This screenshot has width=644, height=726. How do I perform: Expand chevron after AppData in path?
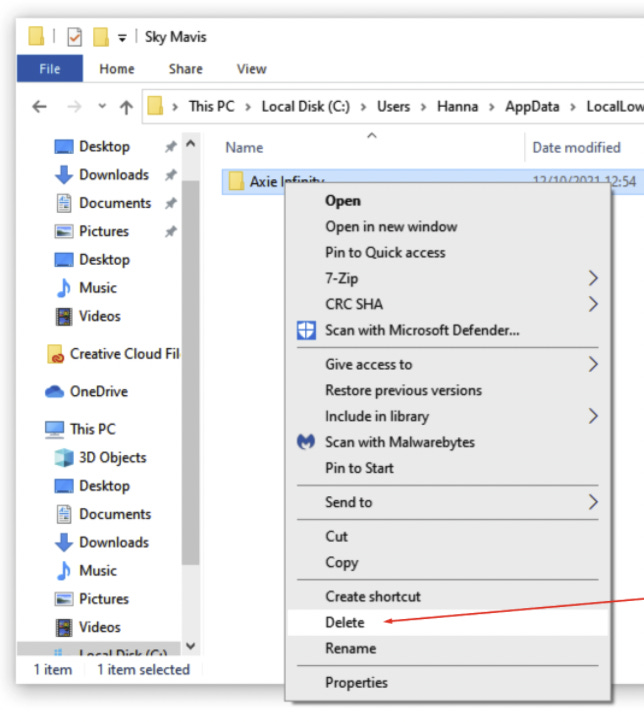573,107
